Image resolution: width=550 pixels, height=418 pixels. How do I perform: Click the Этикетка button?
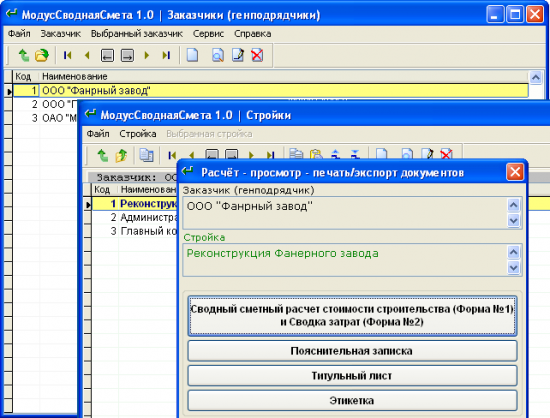(352, 400)
